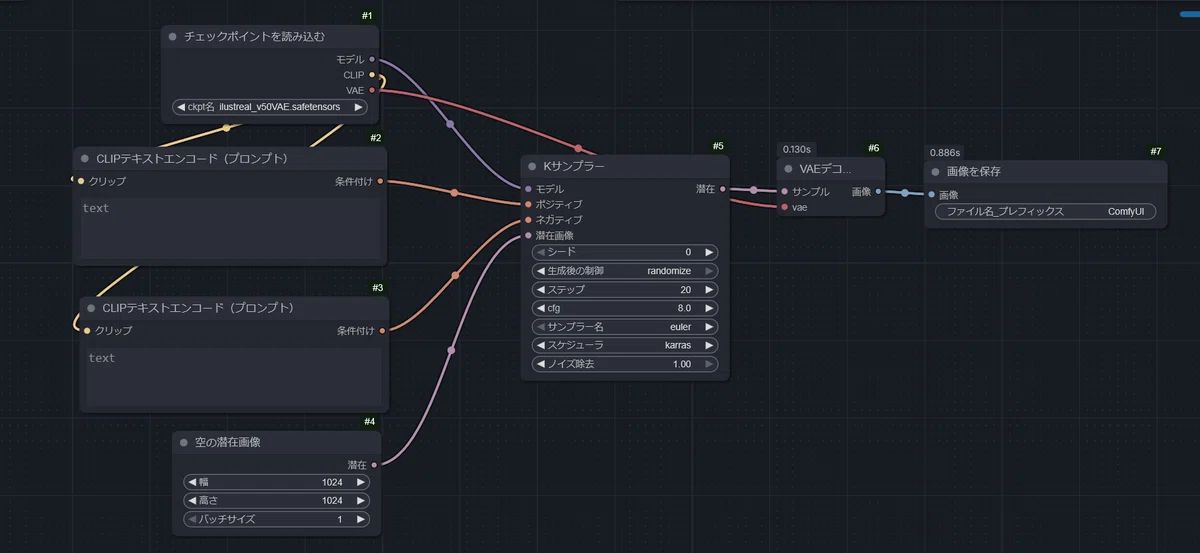Viewport: 1200px width, 553px height.
Task: Click the vae input port on VAEデコード node
Action: [784, 208]
